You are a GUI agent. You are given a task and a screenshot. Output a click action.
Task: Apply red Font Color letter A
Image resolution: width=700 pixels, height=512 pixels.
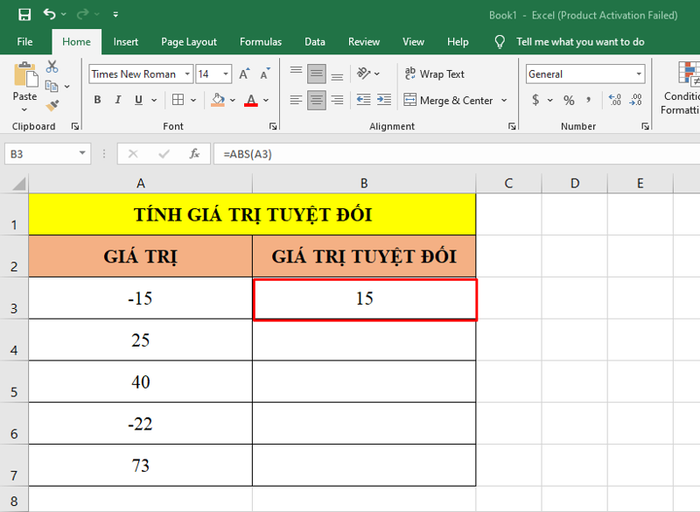(251, 100)
